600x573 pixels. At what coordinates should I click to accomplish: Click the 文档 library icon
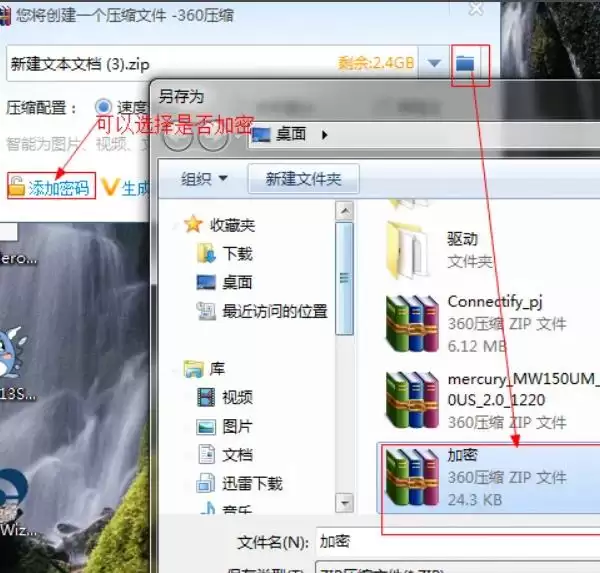(207, 454)
